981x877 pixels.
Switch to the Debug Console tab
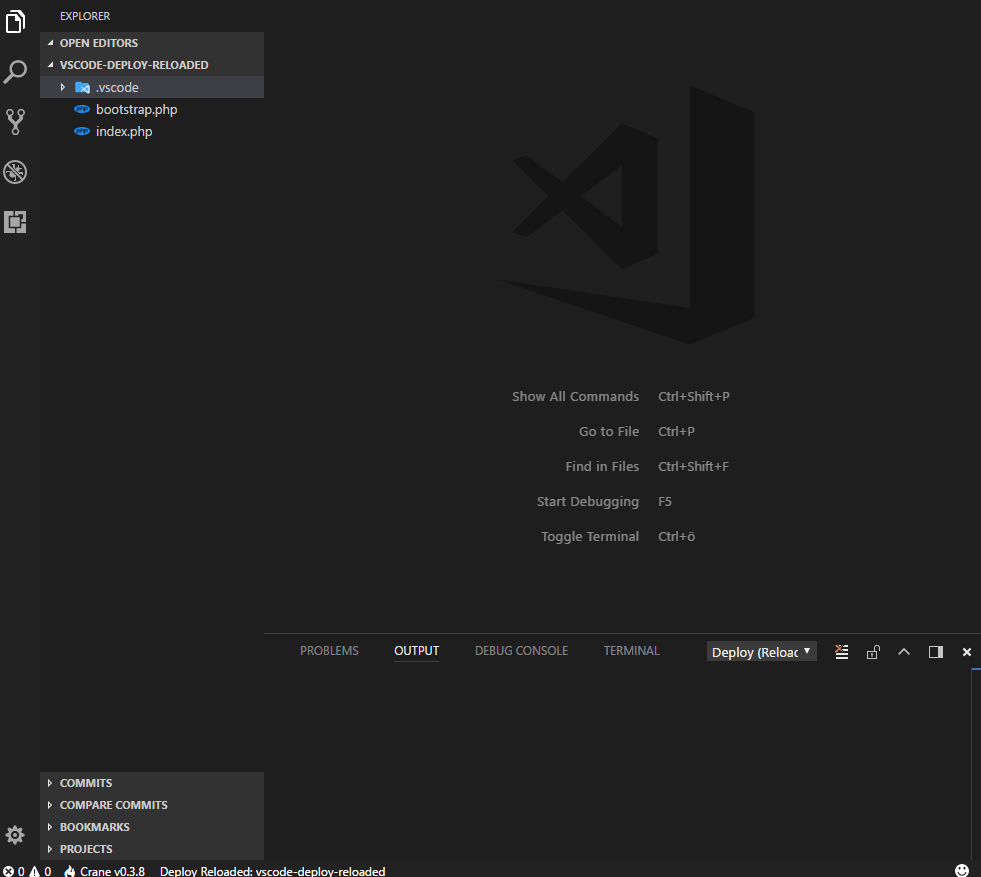[x=521, y=651]
